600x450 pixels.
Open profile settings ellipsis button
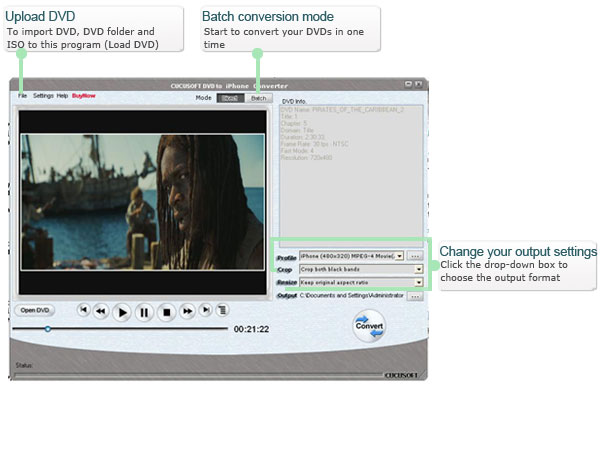[x=415, y=256]
